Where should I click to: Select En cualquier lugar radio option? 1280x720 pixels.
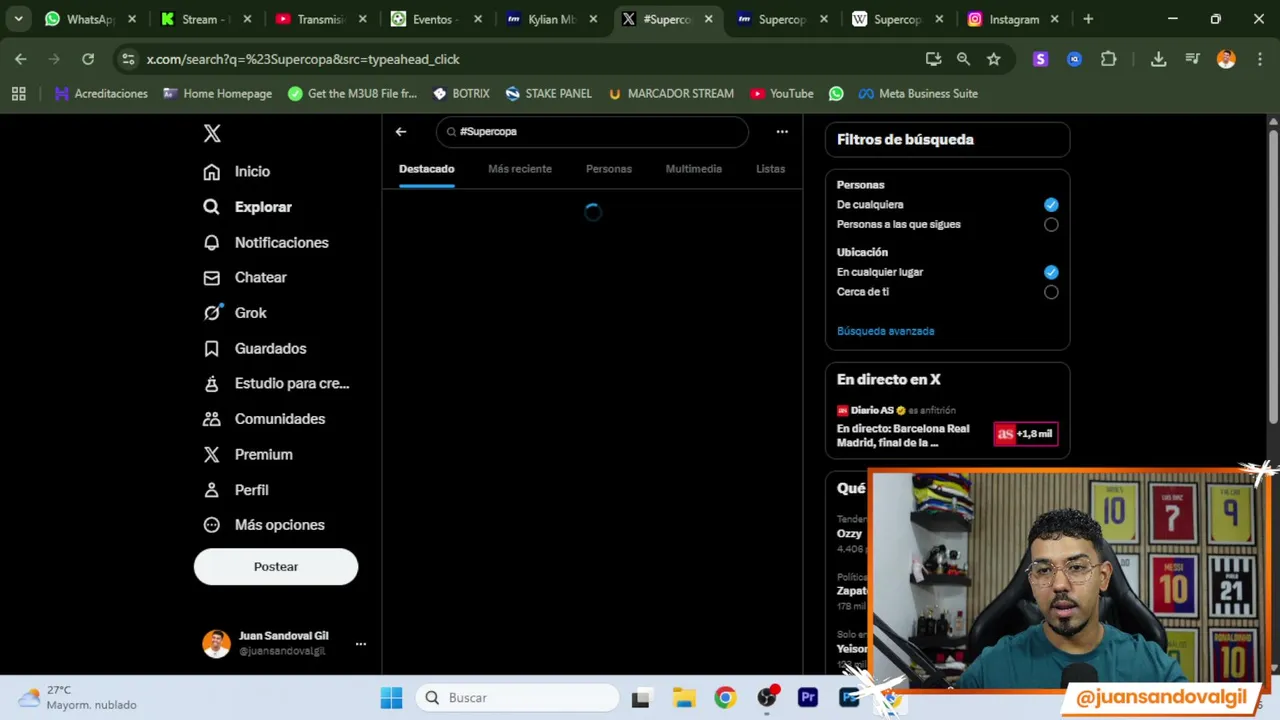(x=1051, y=272)
